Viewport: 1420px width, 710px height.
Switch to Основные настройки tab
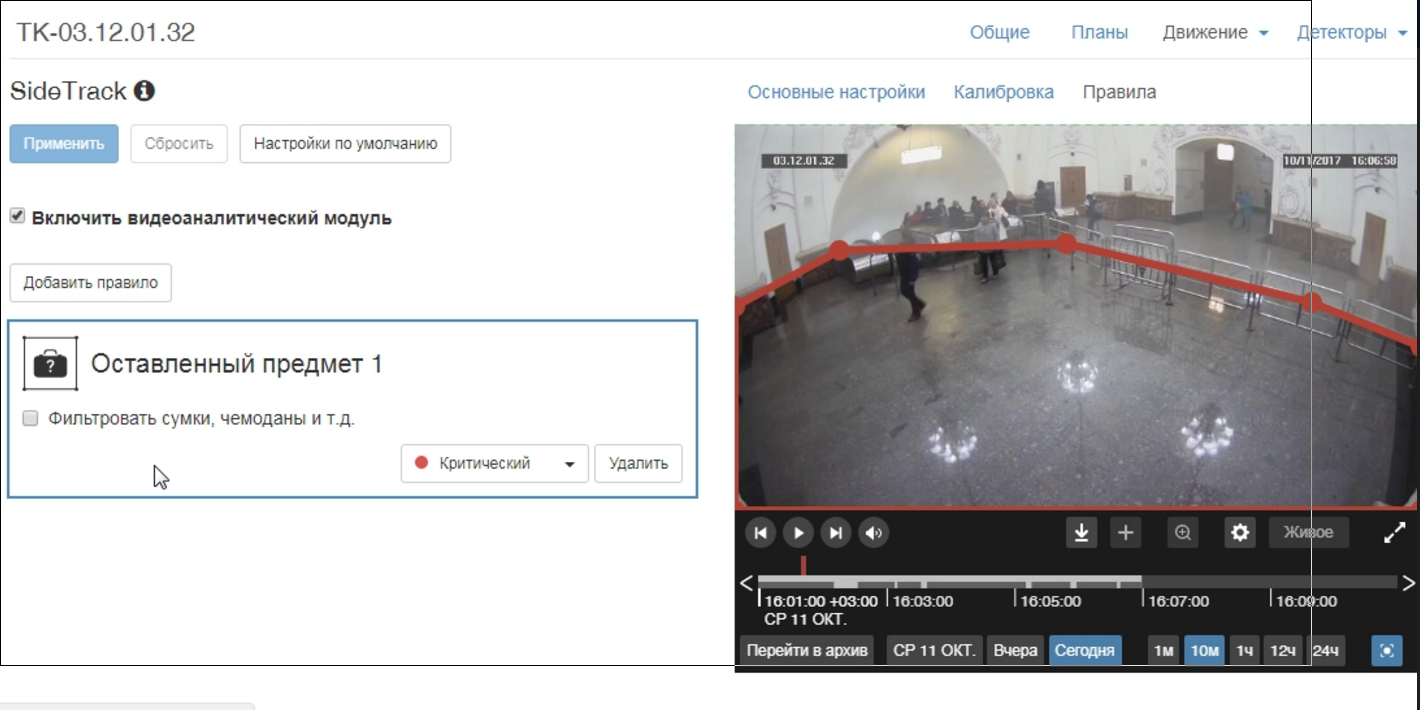836,92
